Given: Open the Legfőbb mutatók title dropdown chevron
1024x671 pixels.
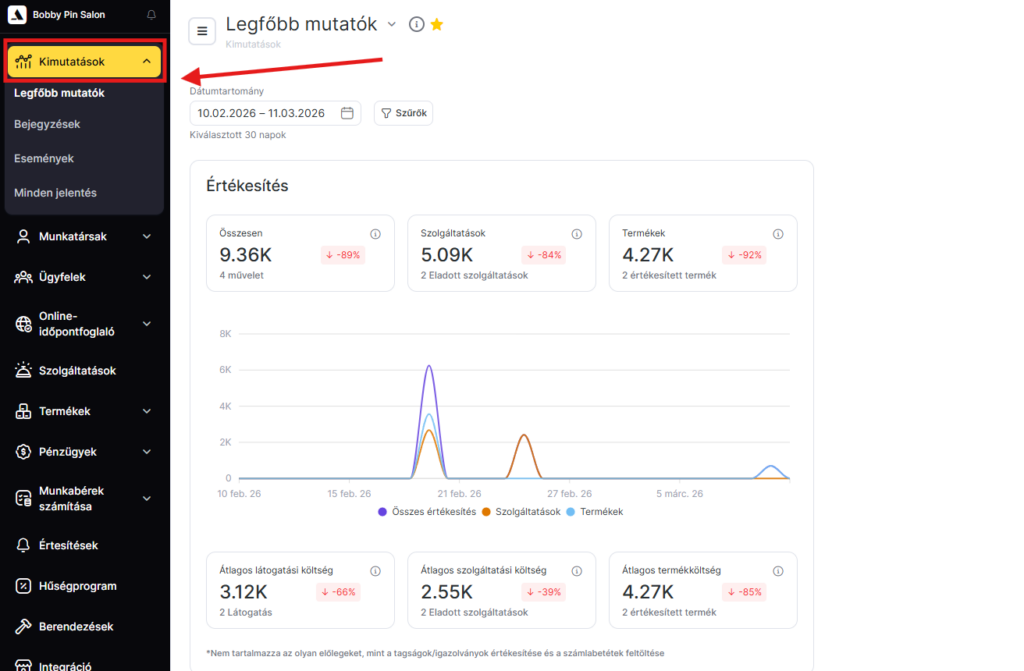Looking at the screenshot, I should 392,24.
